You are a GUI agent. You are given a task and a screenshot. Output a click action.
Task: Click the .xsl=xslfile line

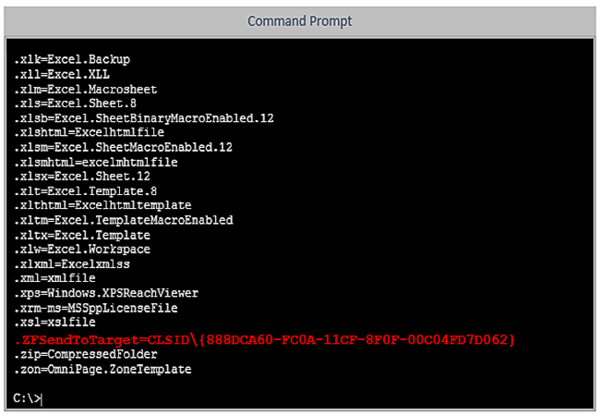[x=54, y=322]
